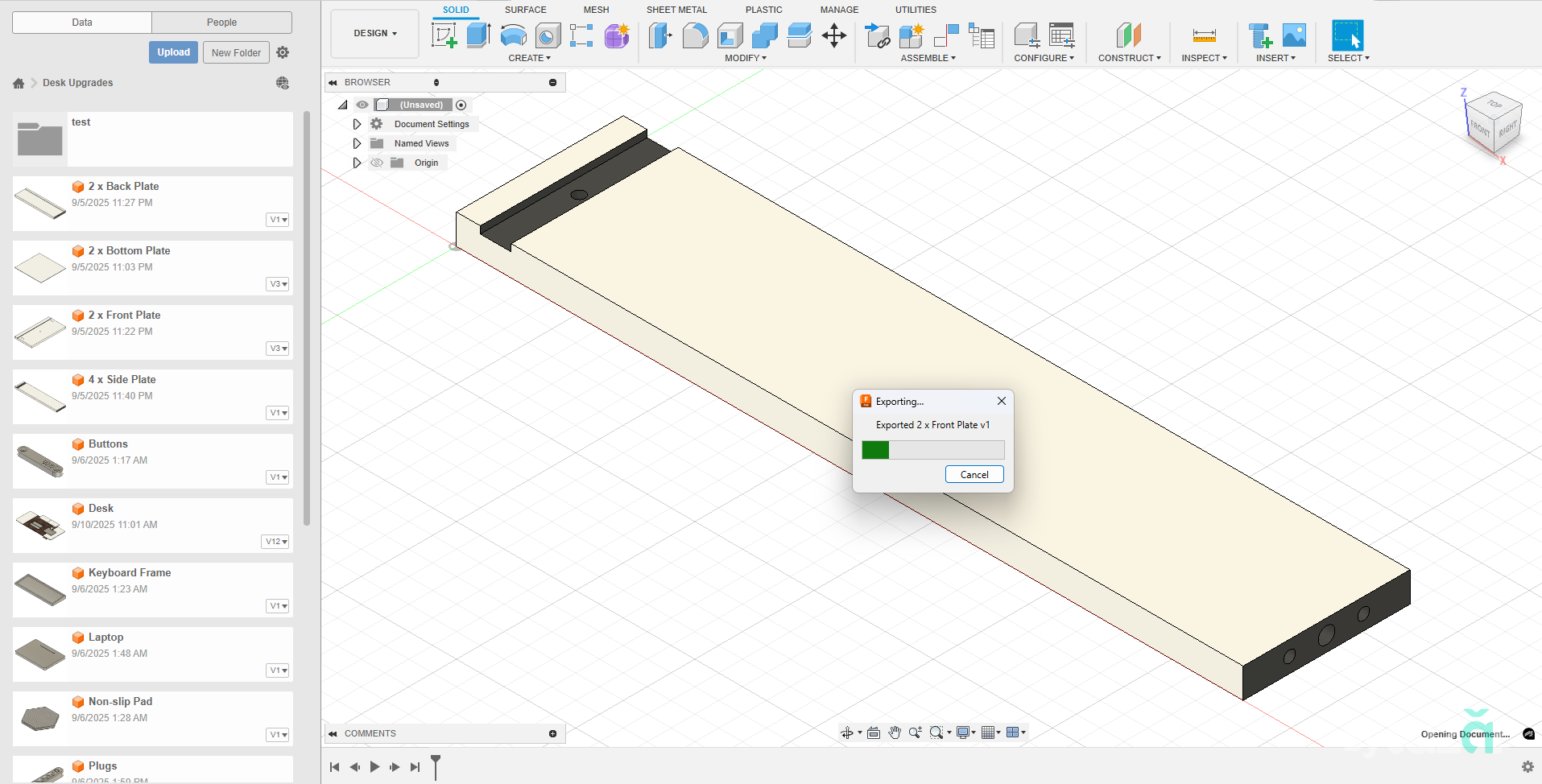Show the hidden Origin folder

pyautogui.click(x=376, y=163)
